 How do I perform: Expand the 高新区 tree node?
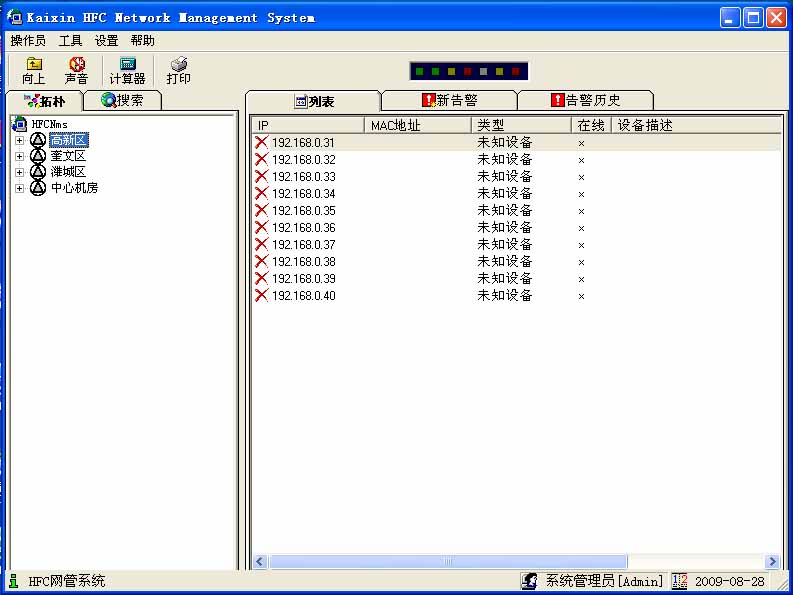coord(19,140)
